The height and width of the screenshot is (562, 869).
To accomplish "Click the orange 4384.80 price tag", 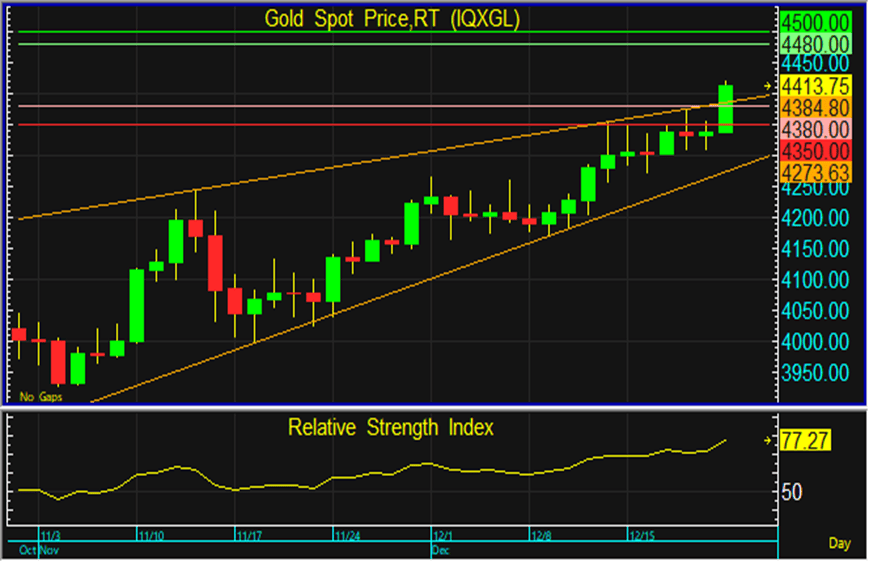I will [815, 107].
